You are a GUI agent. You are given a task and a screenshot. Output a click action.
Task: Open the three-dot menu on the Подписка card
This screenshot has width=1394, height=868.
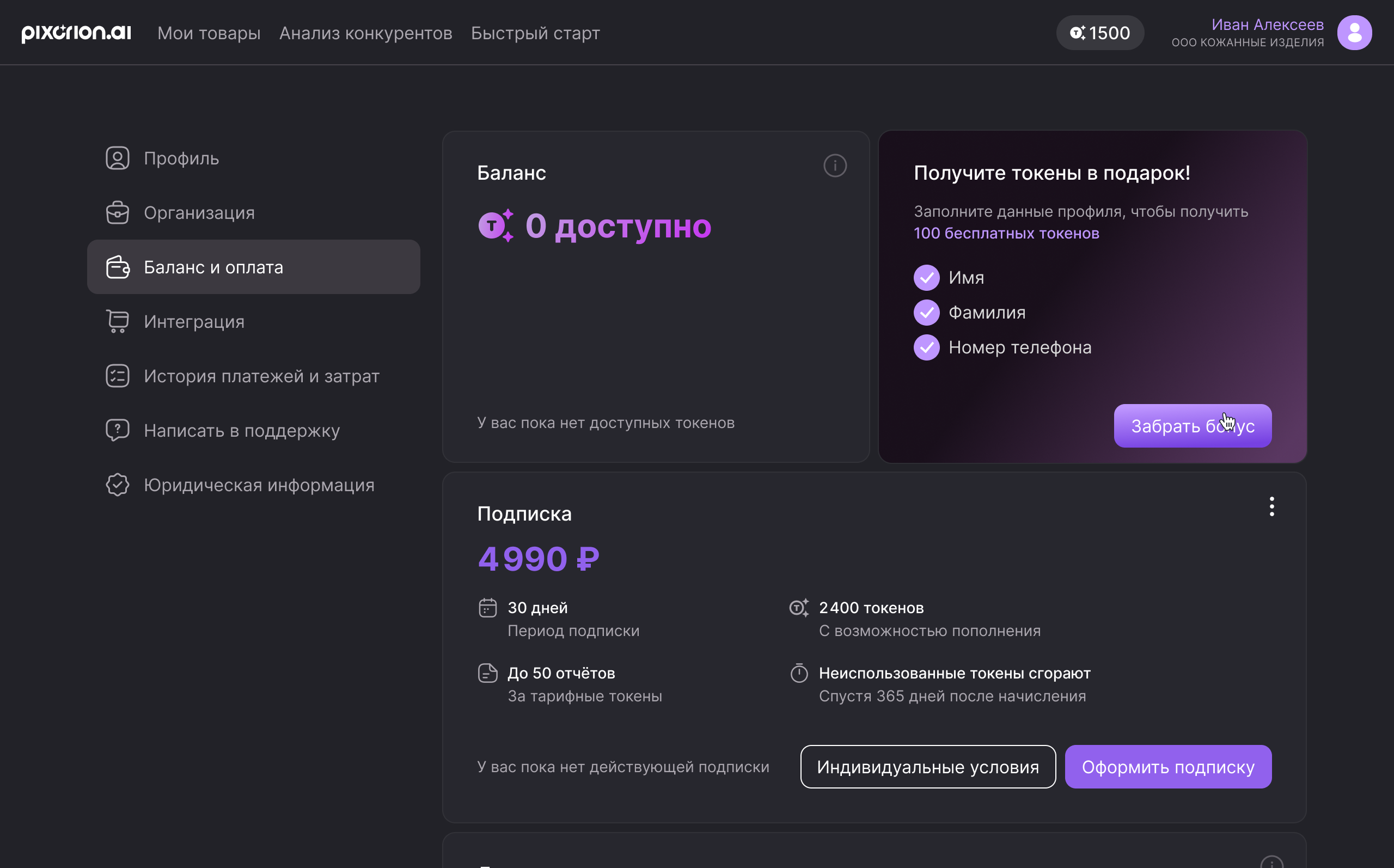pyautogui.click(x=1272, y=507)
